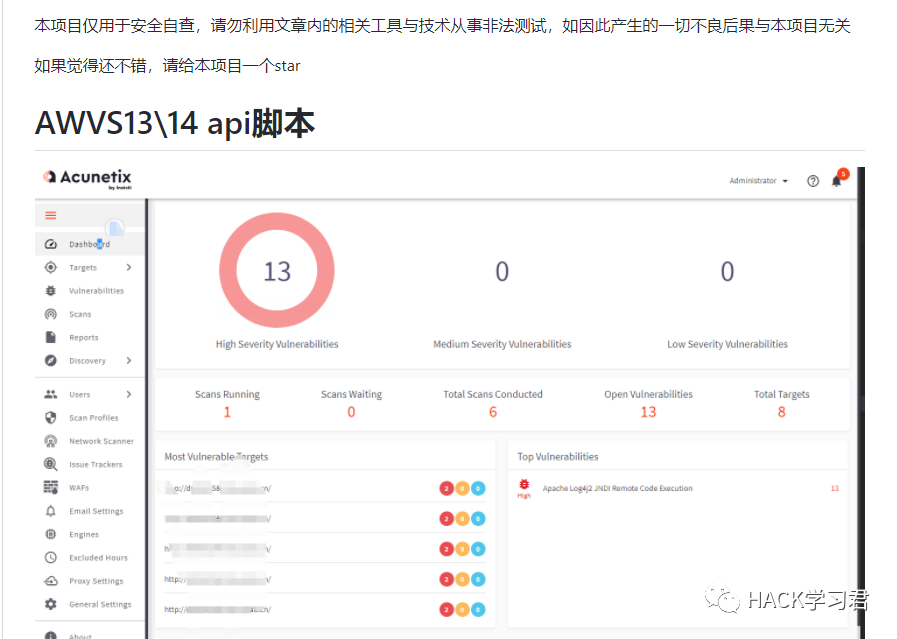Viewport: 898px width, 639px height.
Task: Click the Total Targets value 8
Action: (782, 412)
